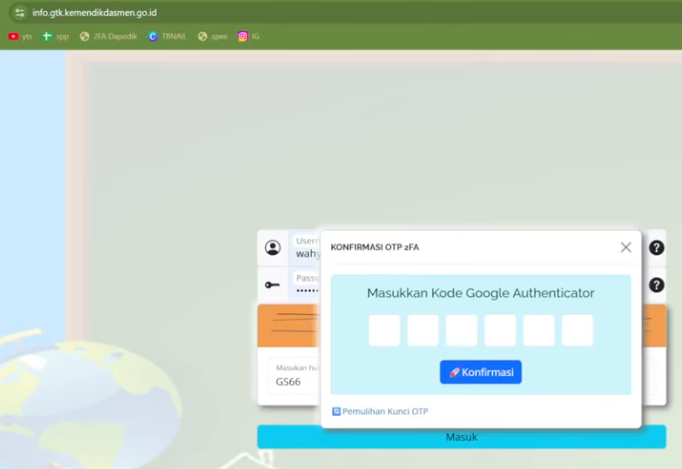This screenshot has height=469, width=682.
Task: Close the Konfirmasi OTP 2FA dialog
Action: [x=625, y=247]
